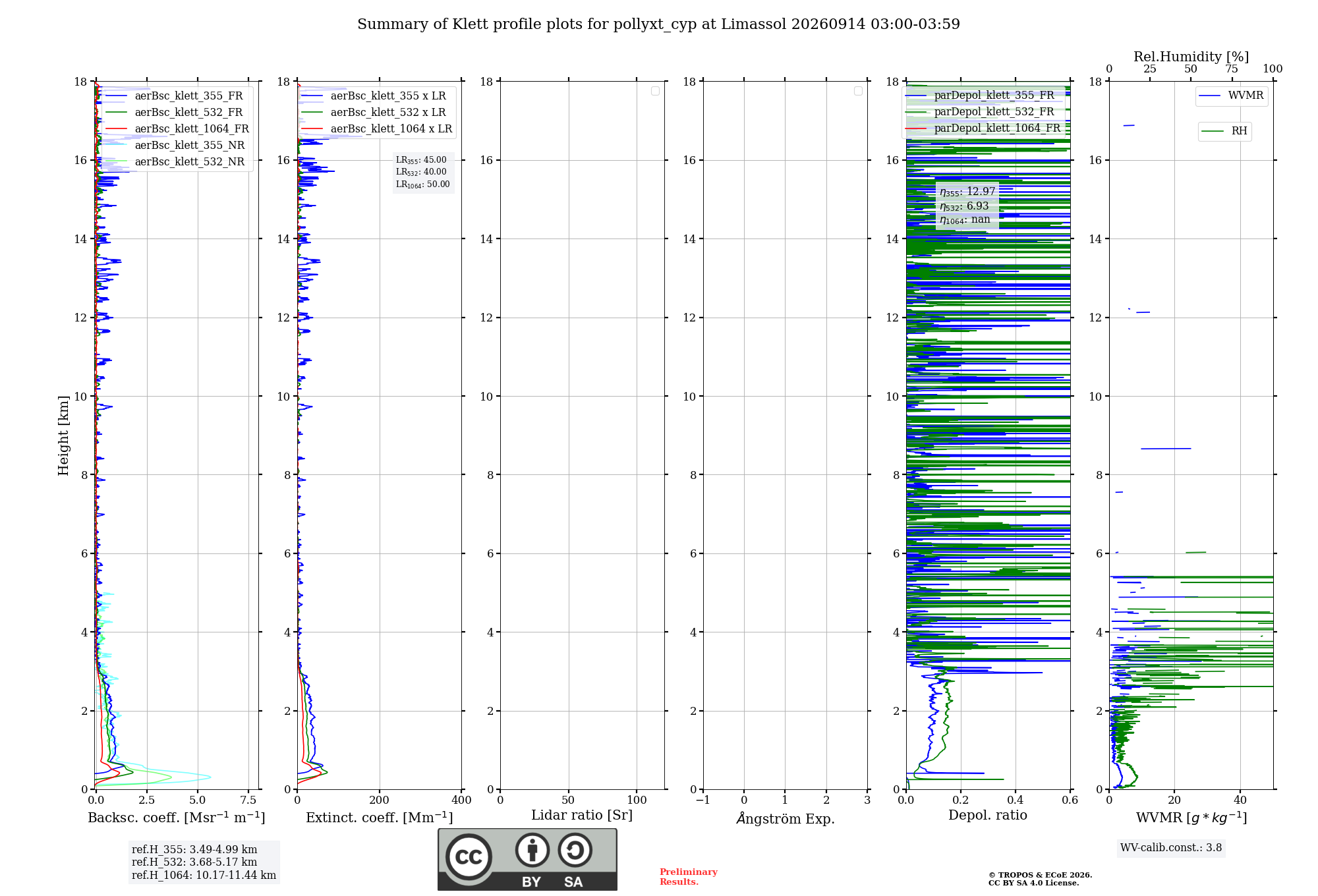1318x896 pixels.
Task: Select the aerBsc_klett_1064_FR legend entry
Action: click(177, 129)
